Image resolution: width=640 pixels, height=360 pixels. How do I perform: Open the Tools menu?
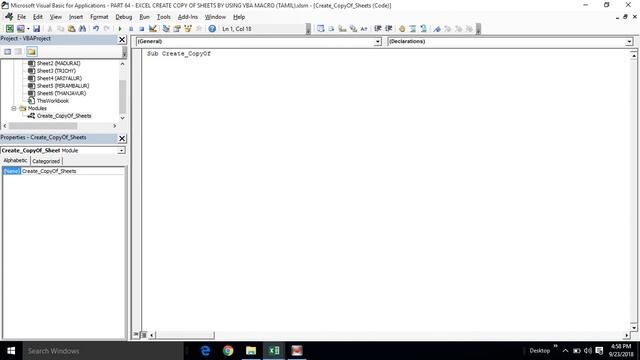click(x=164, y=17)
